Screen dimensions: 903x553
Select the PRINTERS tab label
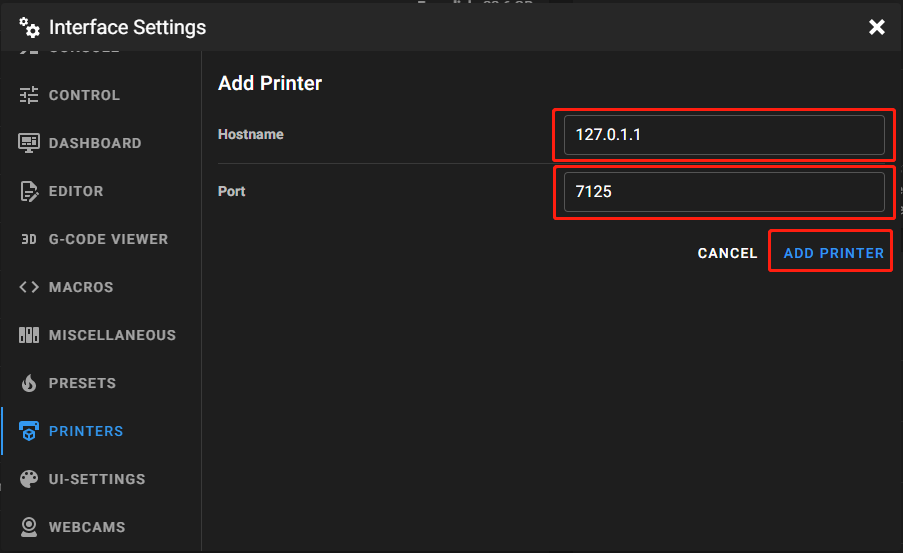click(86, 431)
